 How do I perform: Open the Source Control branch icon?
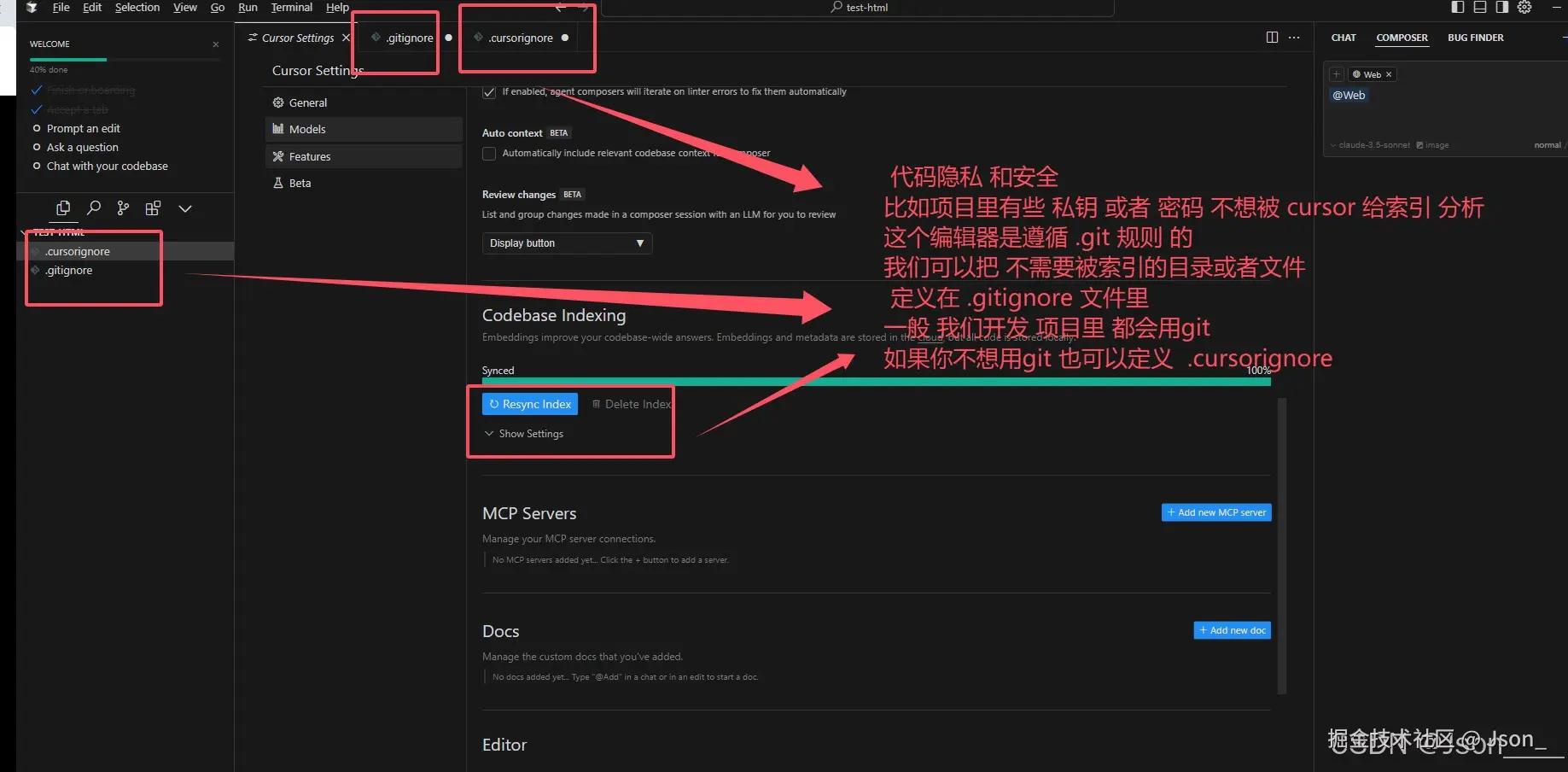coord(124,208)
